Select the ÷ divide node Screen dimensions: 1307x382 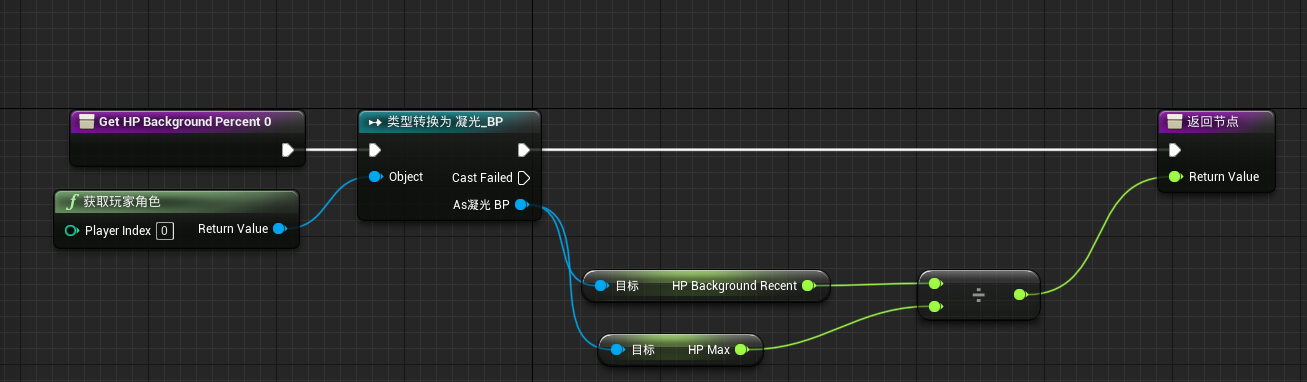pos(978,295)
